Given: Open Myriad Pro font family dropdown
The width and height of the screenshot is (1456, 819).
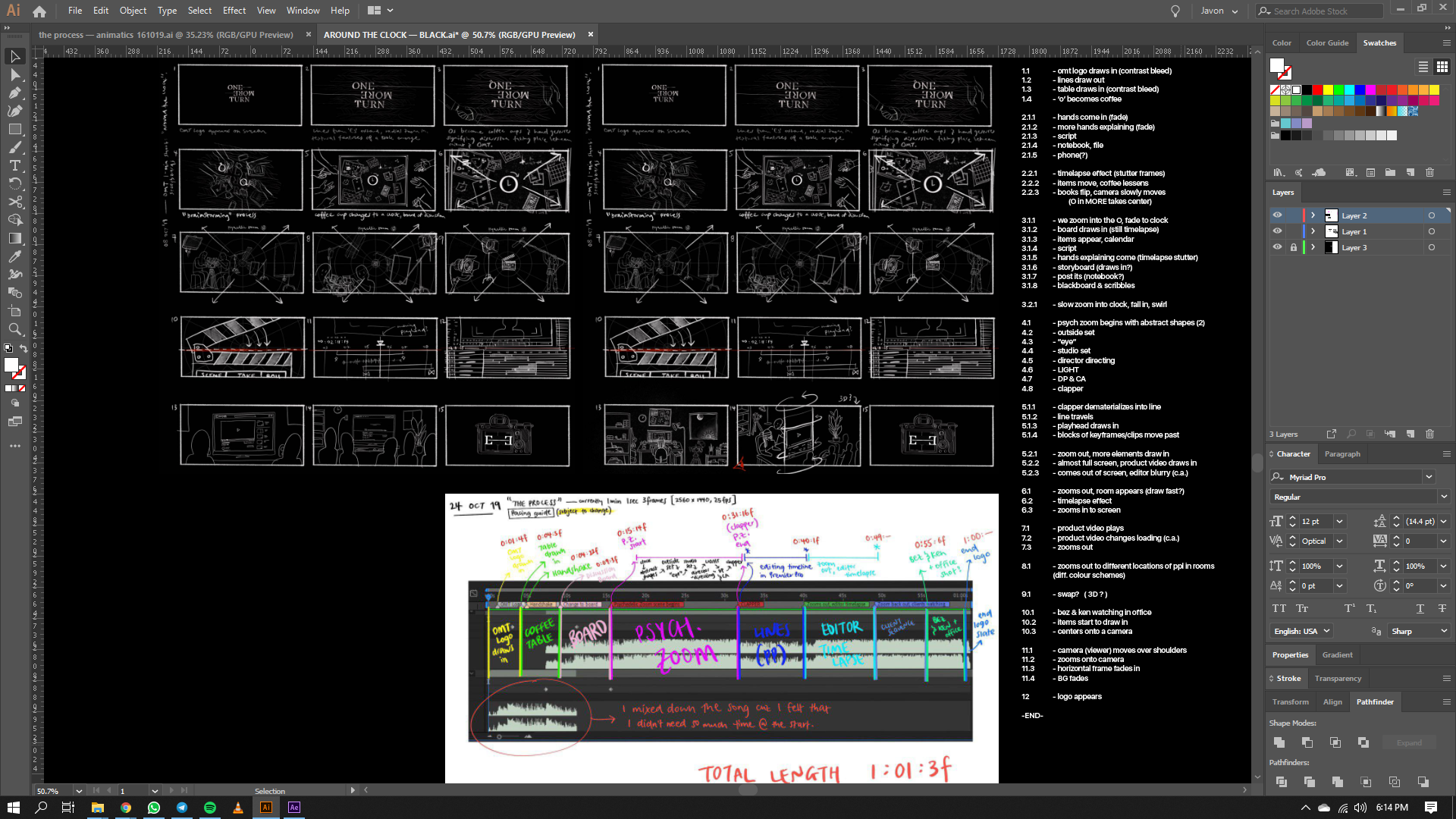Looking at the screenshot, I should [1429, 477].
